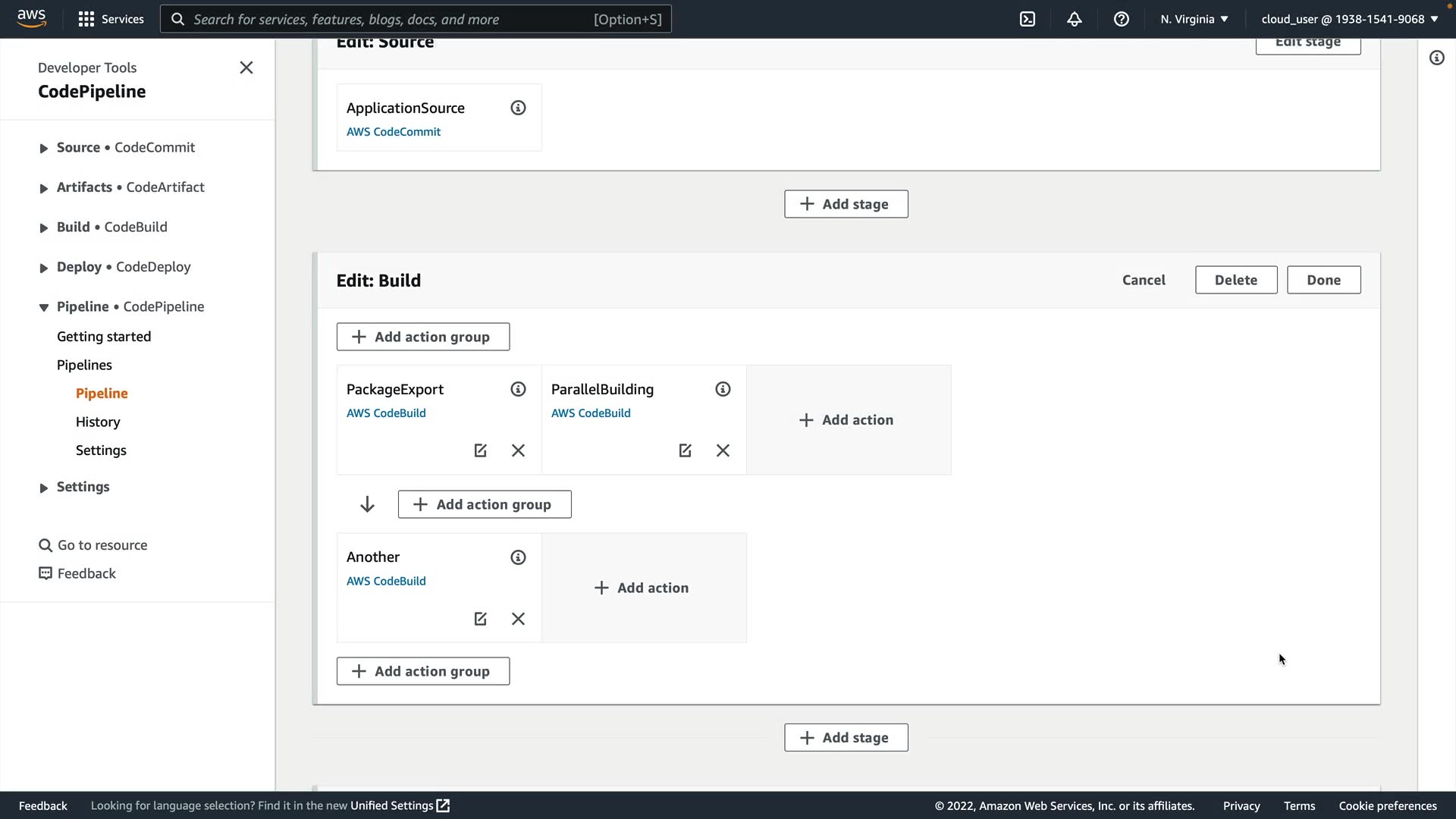
Task: Open AWS CloudShell icon
Action: (1028, 19)
